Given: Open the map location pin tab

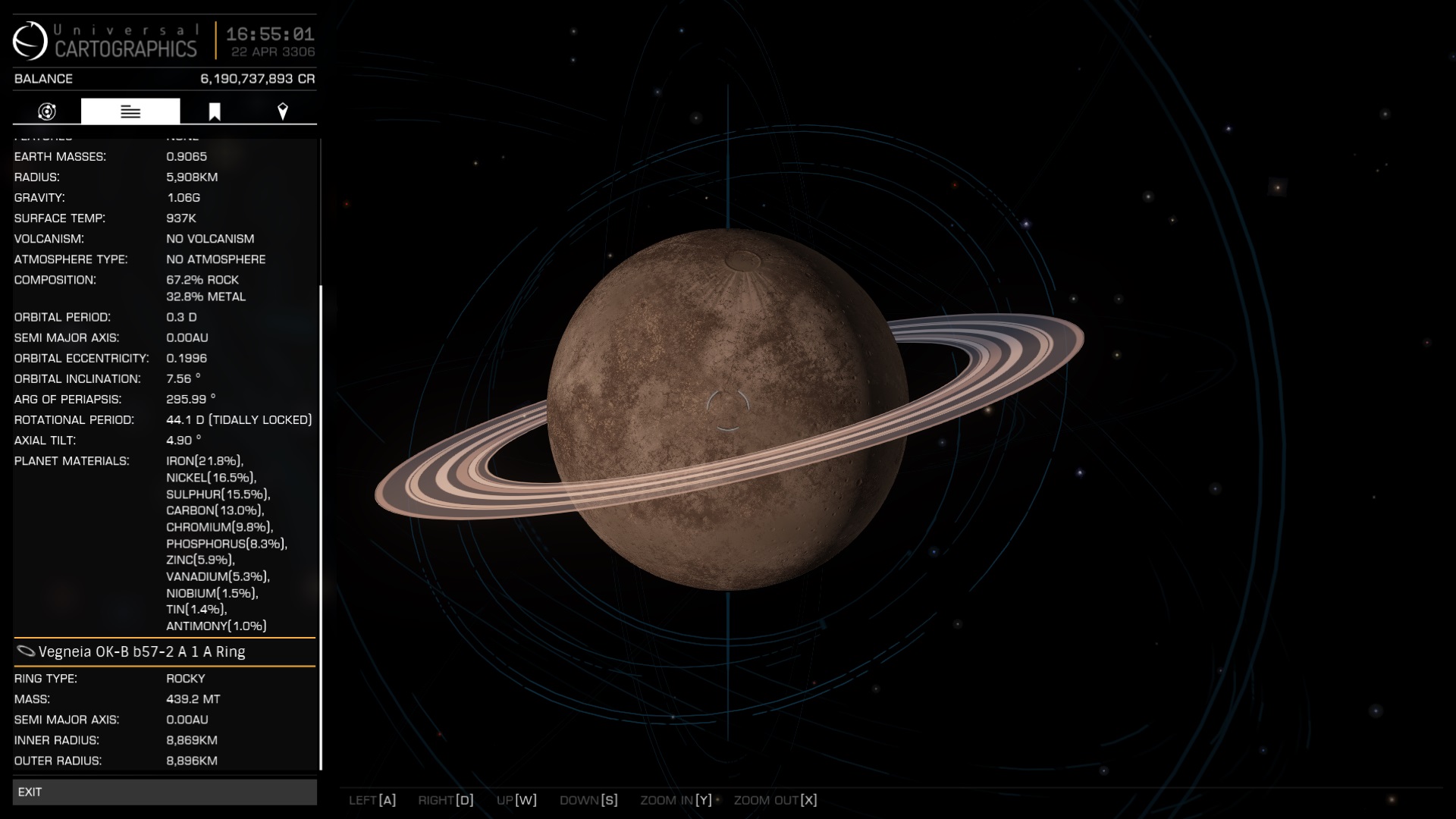Looking at the screenshot, I should (283, 112).
